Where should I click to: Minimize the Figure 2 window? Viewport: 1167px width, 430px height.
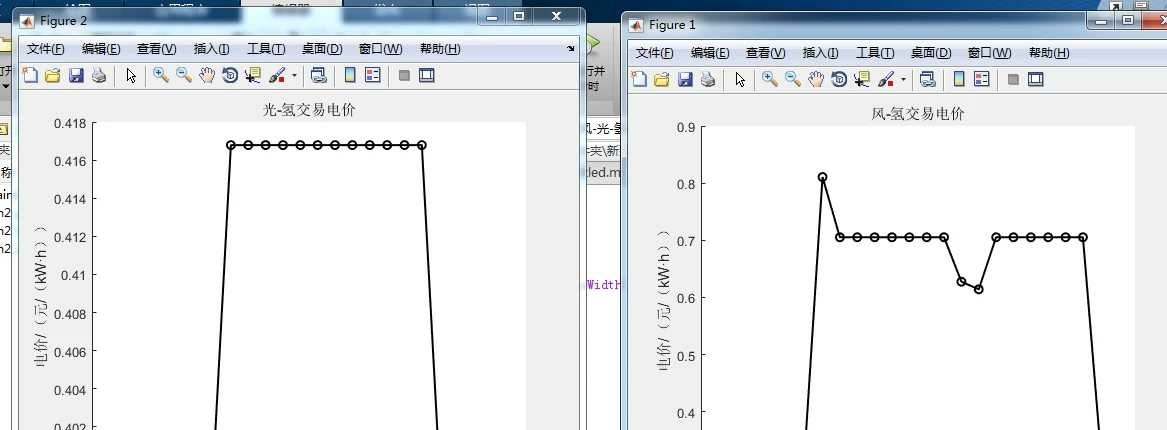tap(493, 16)
